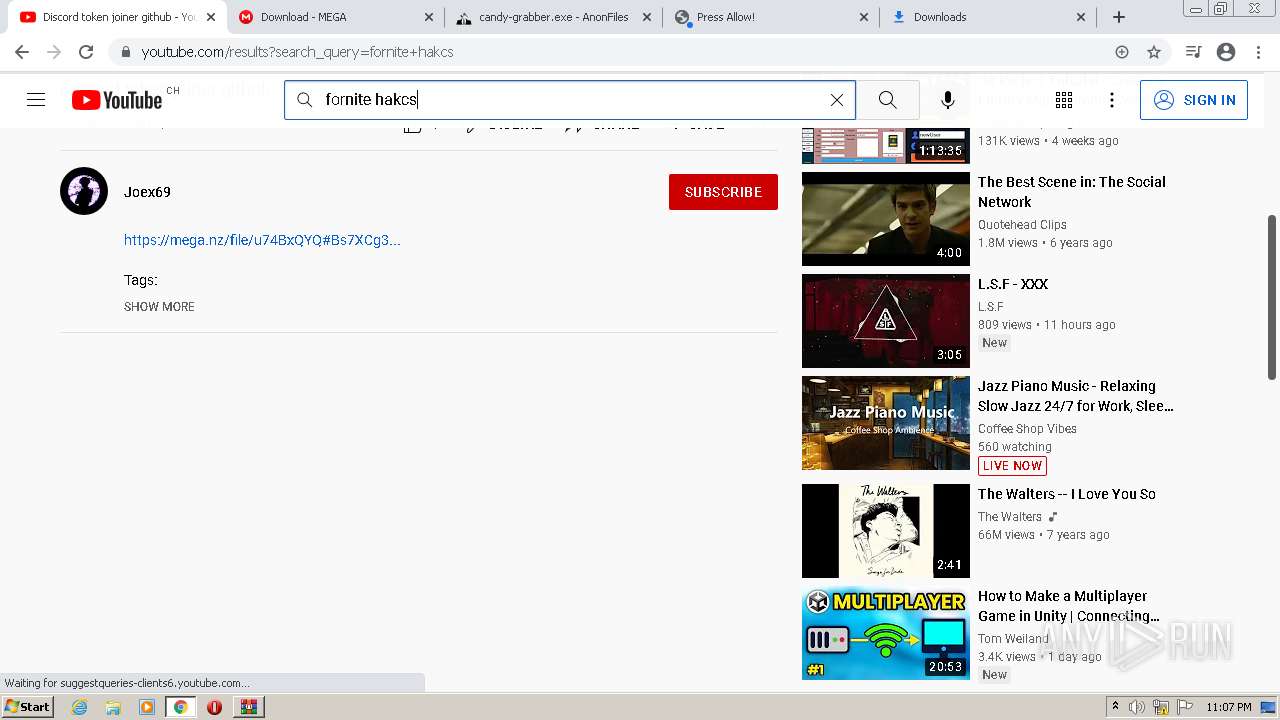Open the Action Center flag icon
This screenshot has height=720, width=1280.
pos(1185,707)
